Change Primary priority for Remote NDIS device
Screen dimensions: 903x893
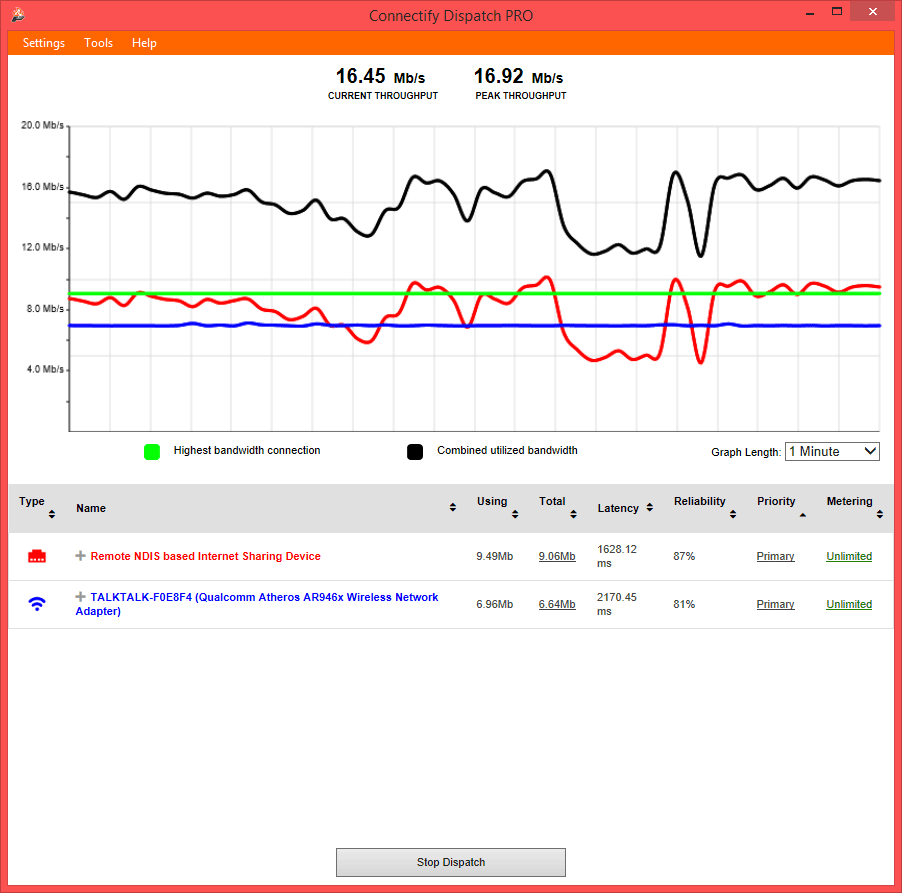click(775, 556)
